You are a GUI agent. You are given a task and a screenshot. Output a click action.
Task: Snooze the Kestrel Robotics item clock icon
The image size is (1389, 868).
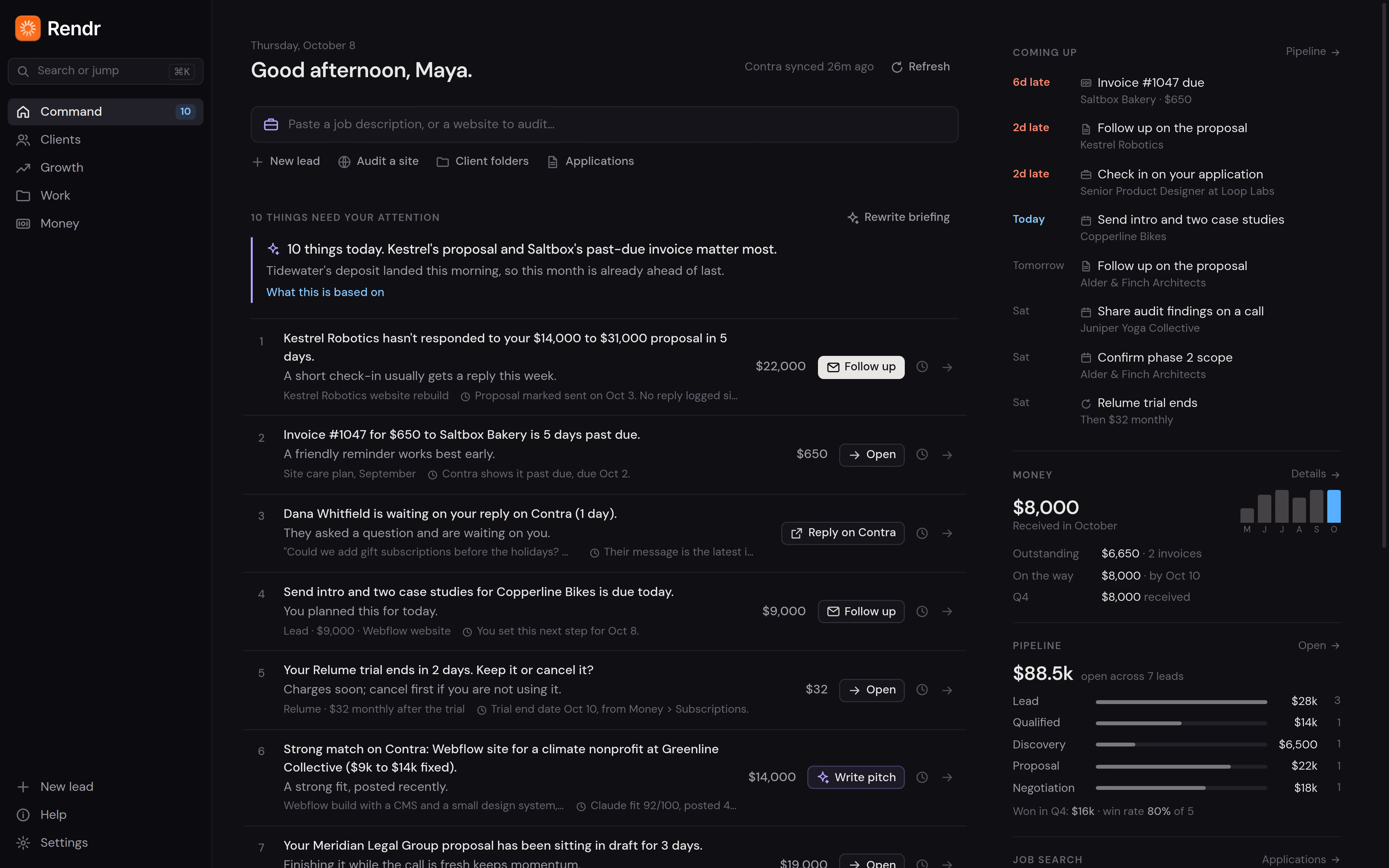pos(922,367)
